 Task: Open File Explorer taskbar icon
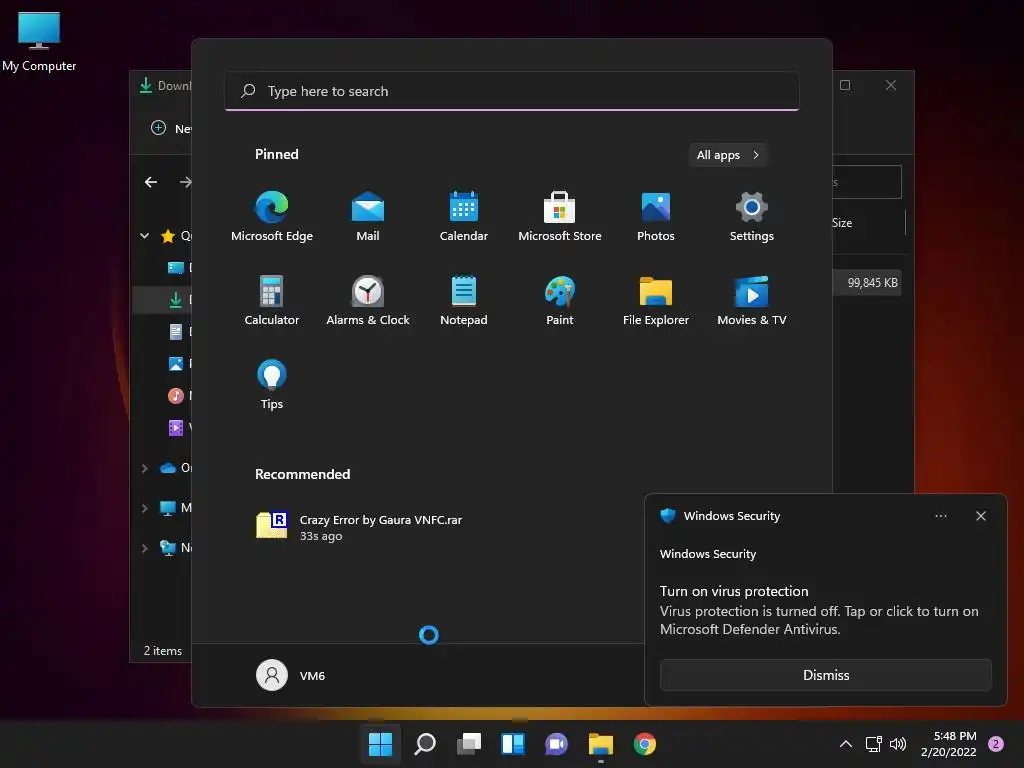[601, 744]
